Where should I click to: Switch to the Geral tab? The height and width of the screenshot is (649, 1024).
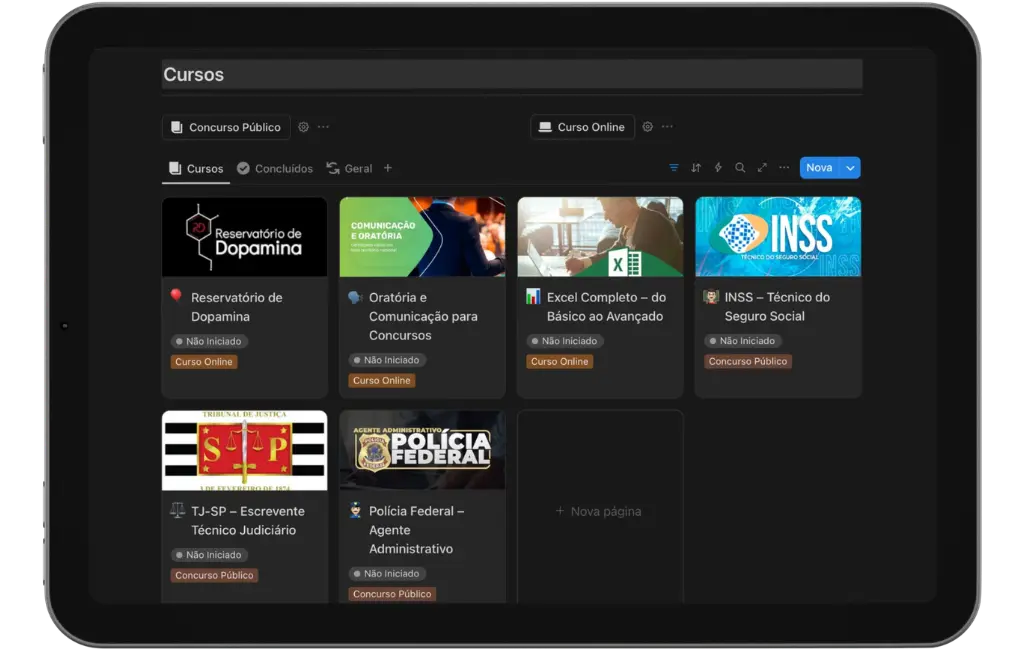click(349, 168)
